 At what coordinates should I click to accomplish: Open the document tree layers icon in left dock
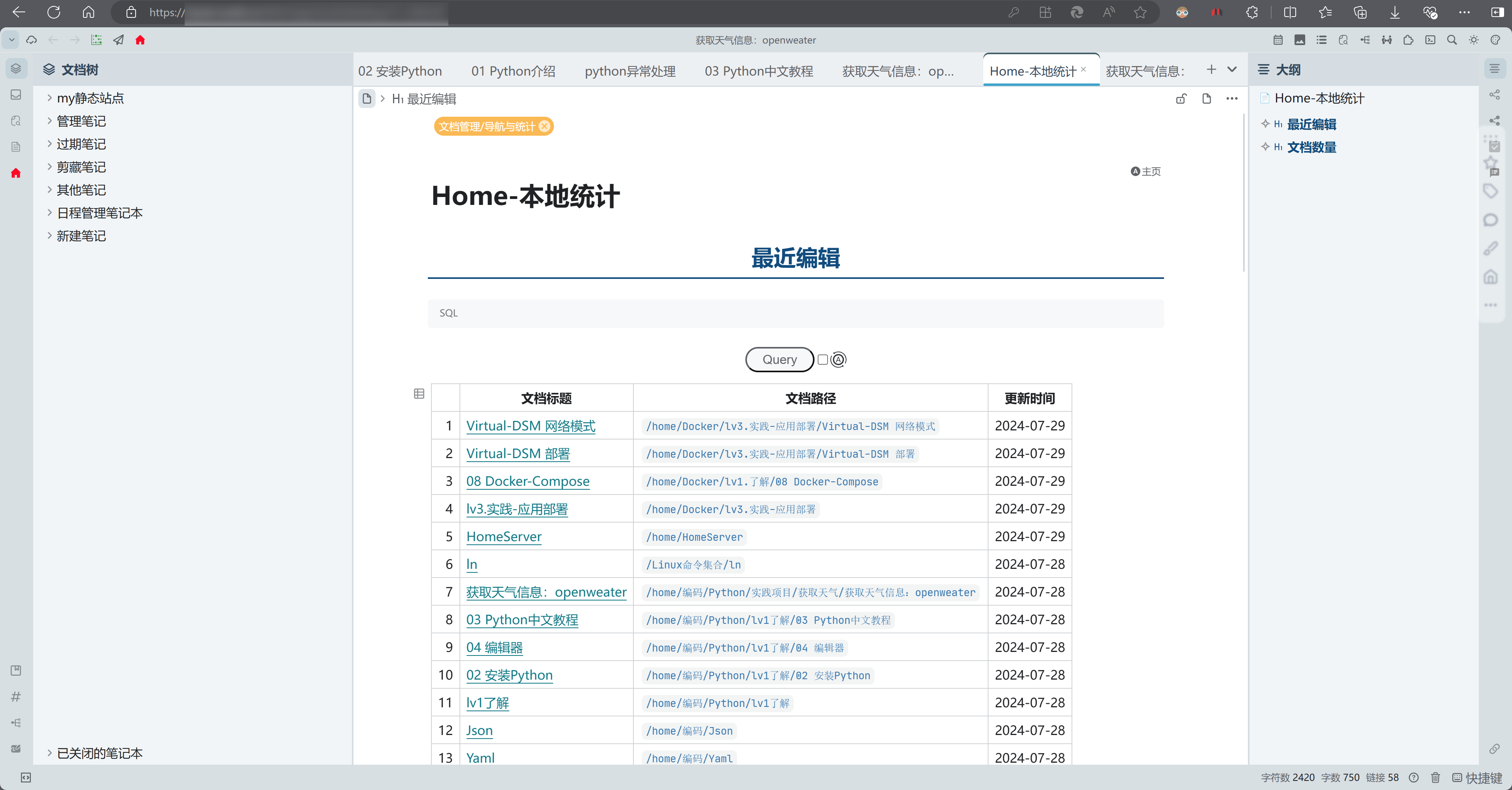pyautogui.click(x=16, y=69)
